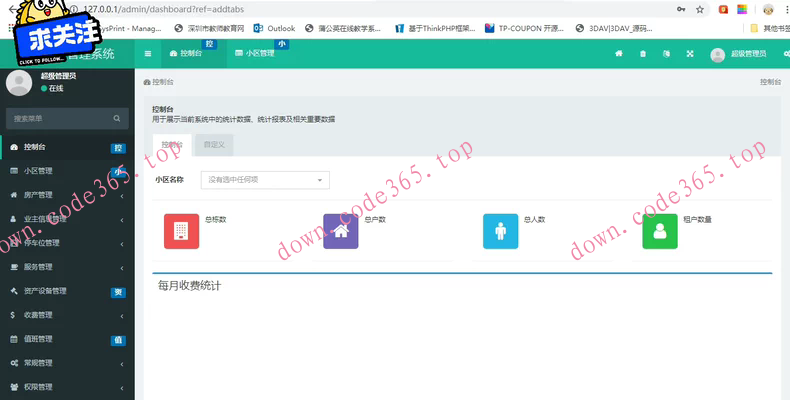This screenshot has height=400, width=790.
Task: Open the Outlook bookmark
Action: coord(275,28)
